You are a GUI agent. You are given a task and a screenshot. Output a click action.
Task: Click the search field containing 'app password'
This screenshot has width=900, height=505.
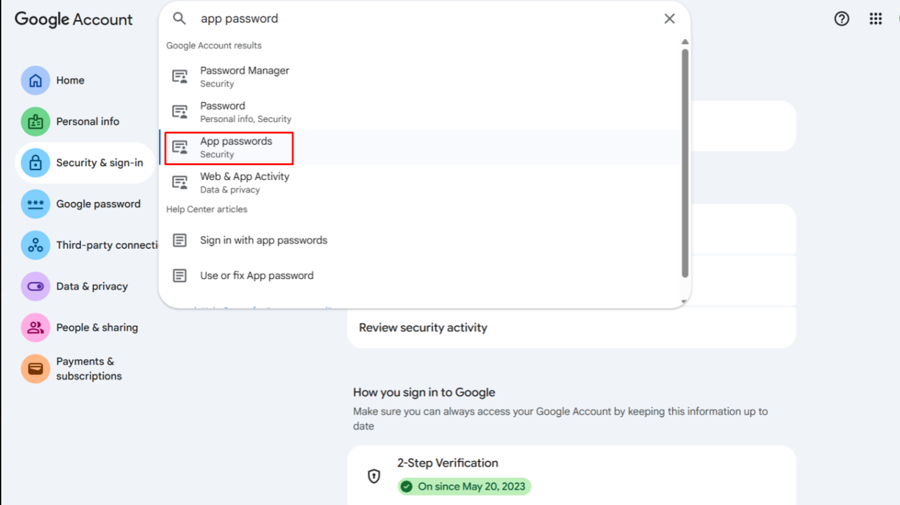(x=420, y=19)
